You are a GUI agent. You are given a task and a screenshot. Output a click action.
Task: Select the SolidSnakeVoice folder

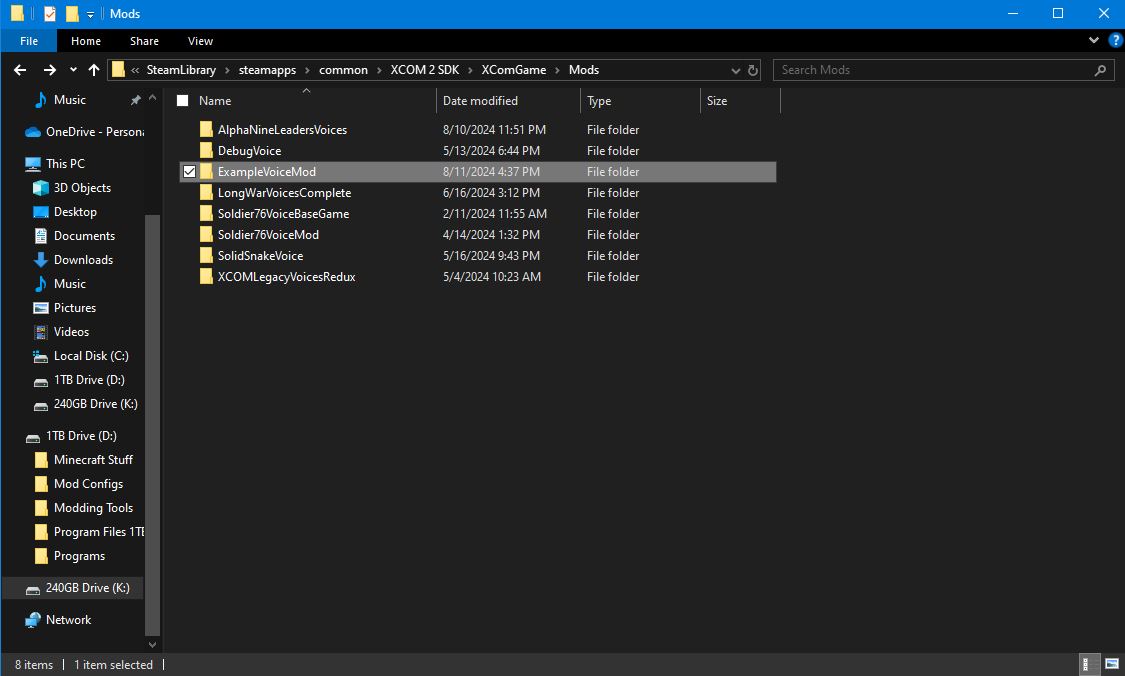pos(260,255)
